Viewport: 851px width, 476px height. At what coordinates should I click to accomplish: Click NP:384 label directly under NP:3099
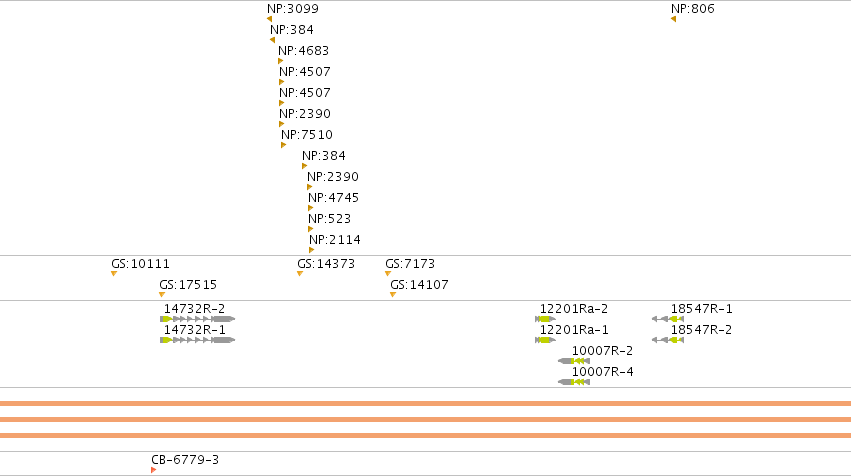point(292,30)
